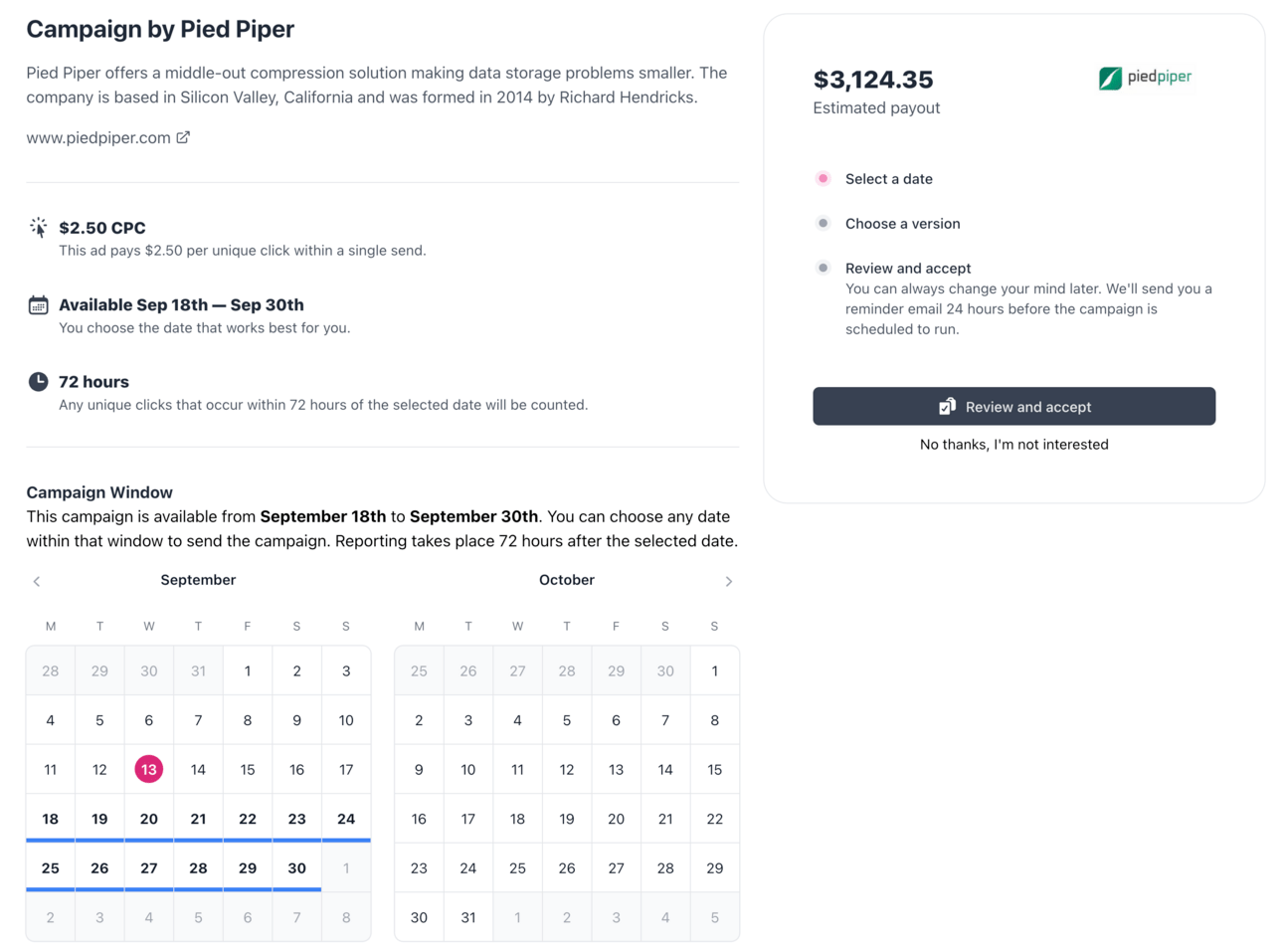Click date 12 in the September calendar
The width and height of the screenshot is (1285, 952).
99,769
